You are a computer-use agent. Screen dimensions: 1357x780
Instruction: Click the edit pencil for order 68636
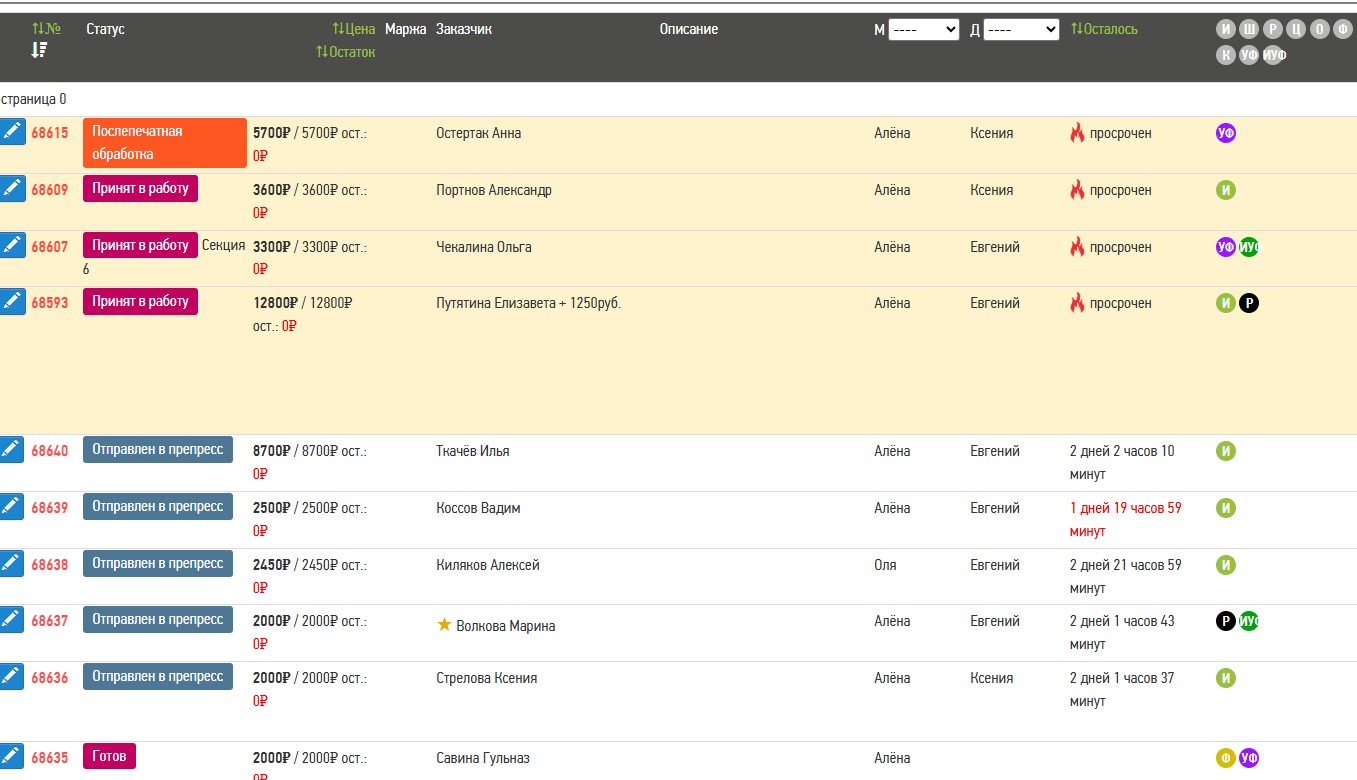(12, 676)
